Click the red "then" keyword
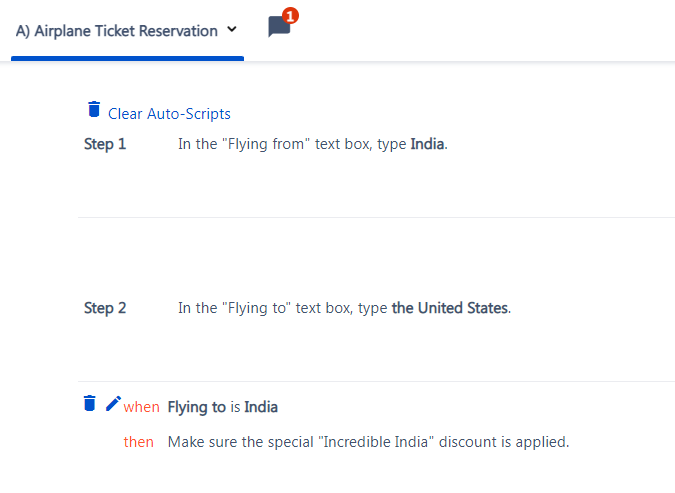675x493 pixels. [139, 442]
